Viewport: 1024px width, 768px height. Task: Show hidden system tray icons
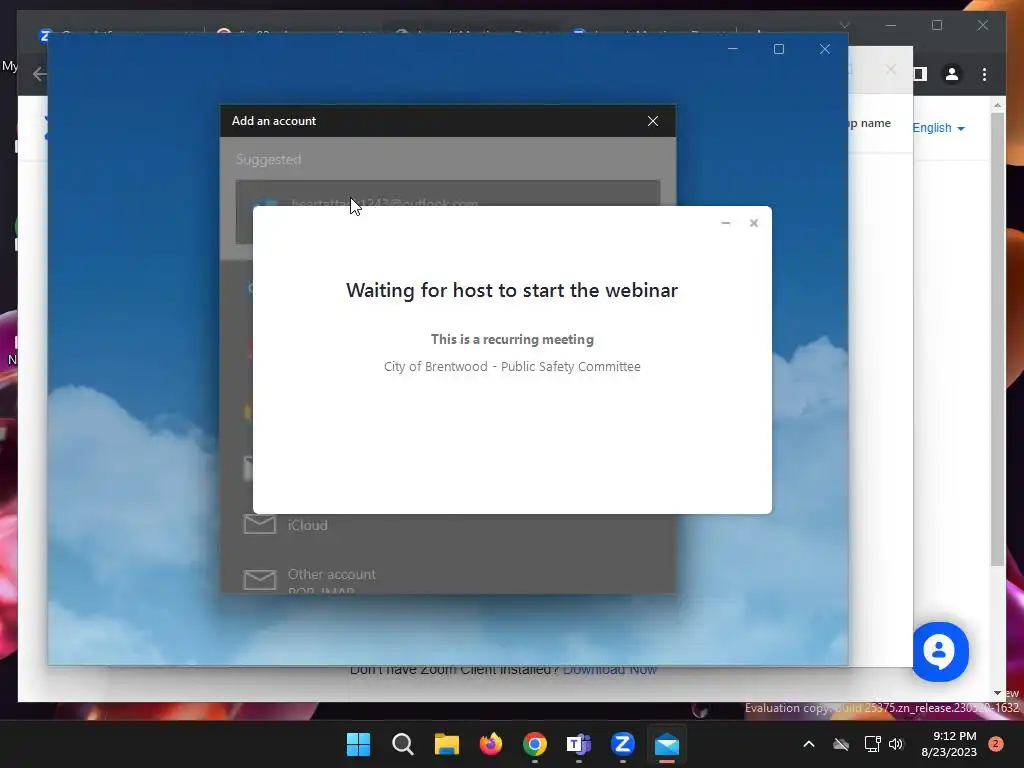click(808, 744)
